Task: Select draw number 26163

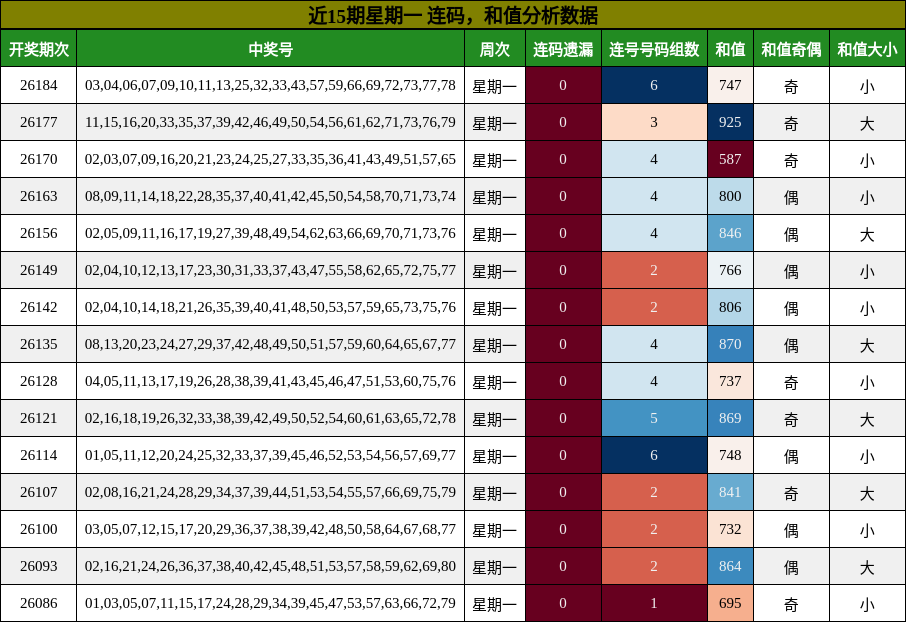Action: (x=39, y=197)
